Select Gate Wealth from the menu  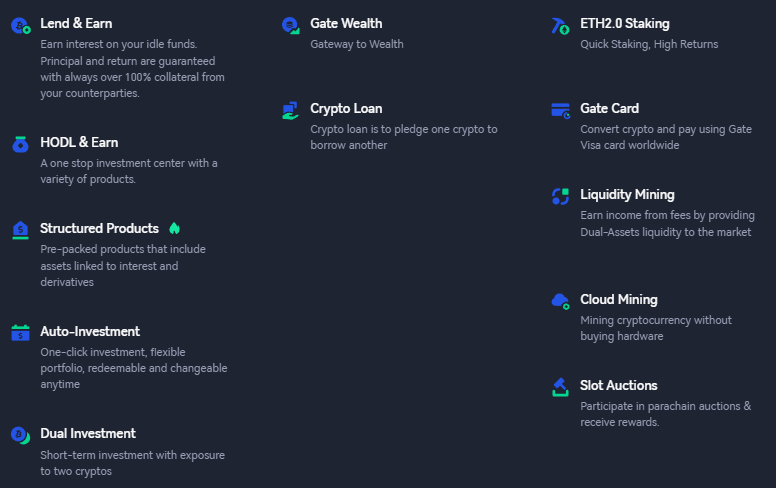point(346,23)
